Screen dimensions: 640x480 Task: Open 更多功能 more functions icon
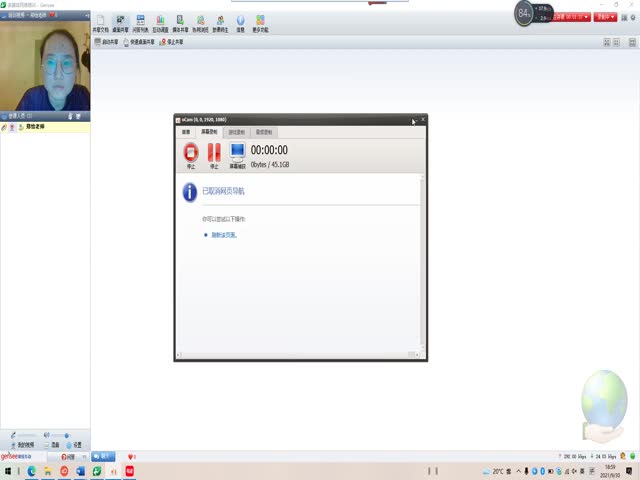[x=260, y=23]
